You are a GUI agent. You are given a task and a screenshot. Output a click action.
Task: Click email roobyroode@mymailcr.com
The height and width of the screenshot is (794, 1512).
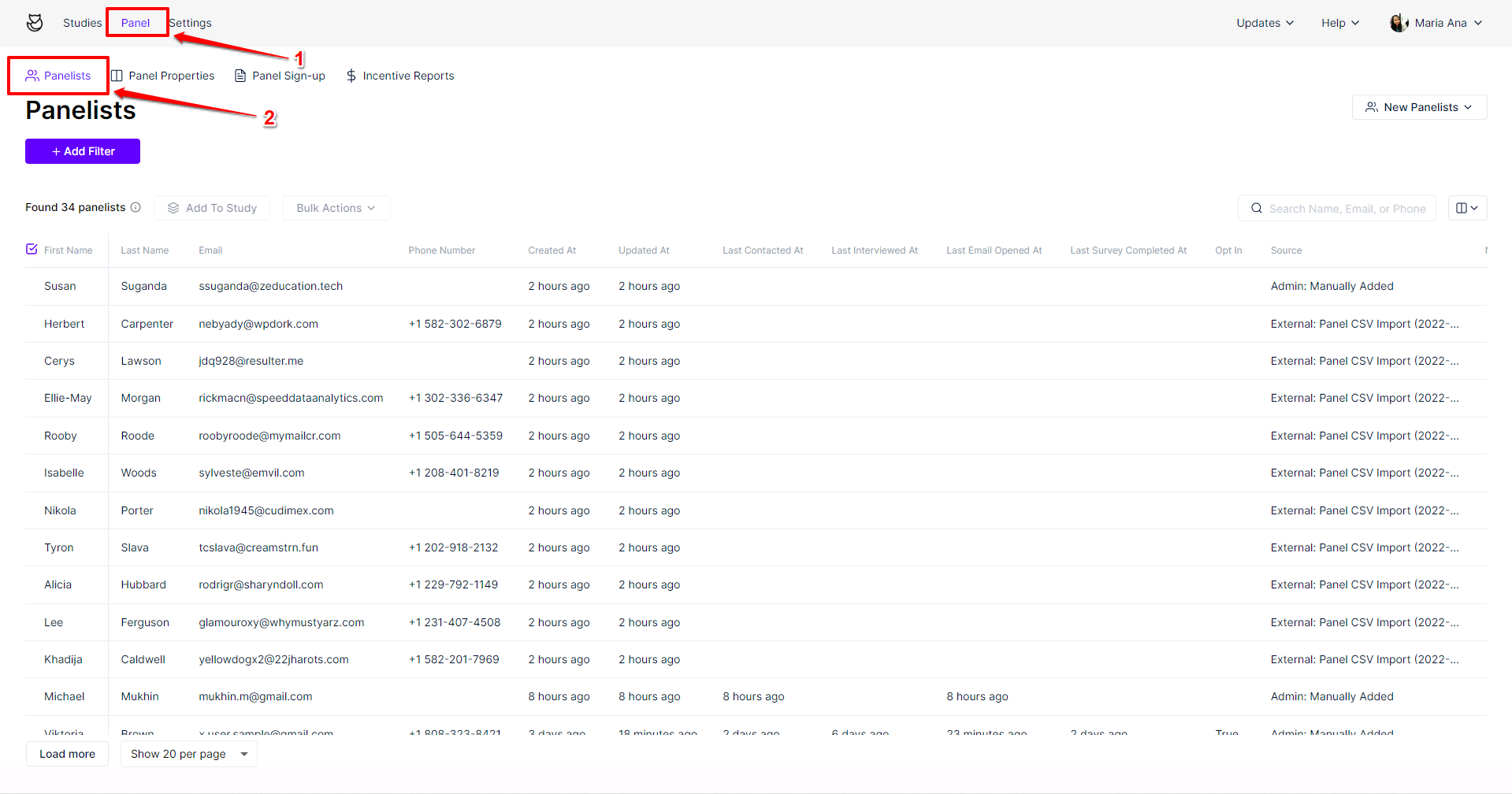[x=269, y=436]
